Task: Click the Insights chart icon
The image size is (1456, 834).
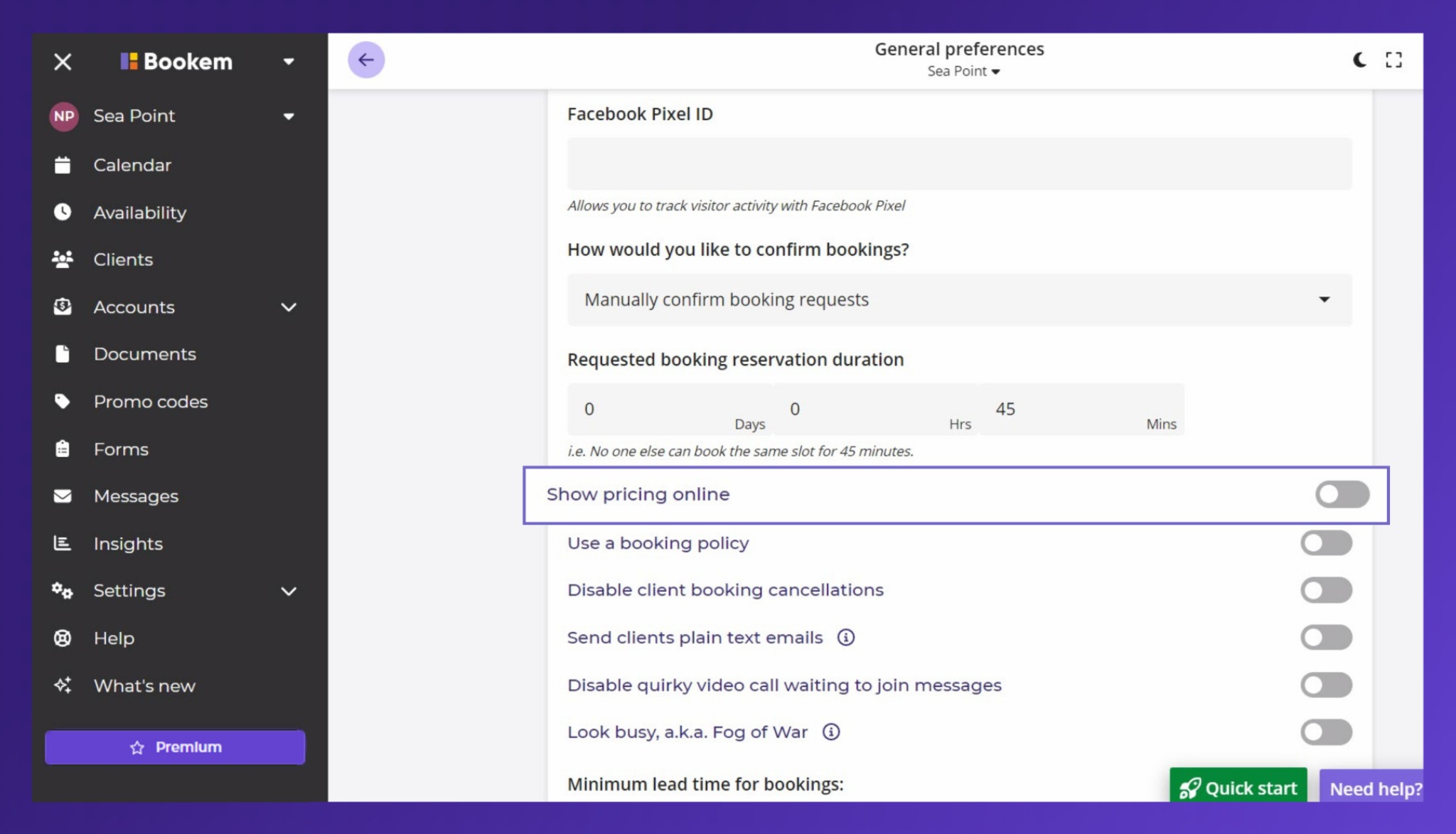Action: pyautogui.click(x=63, y=543)
